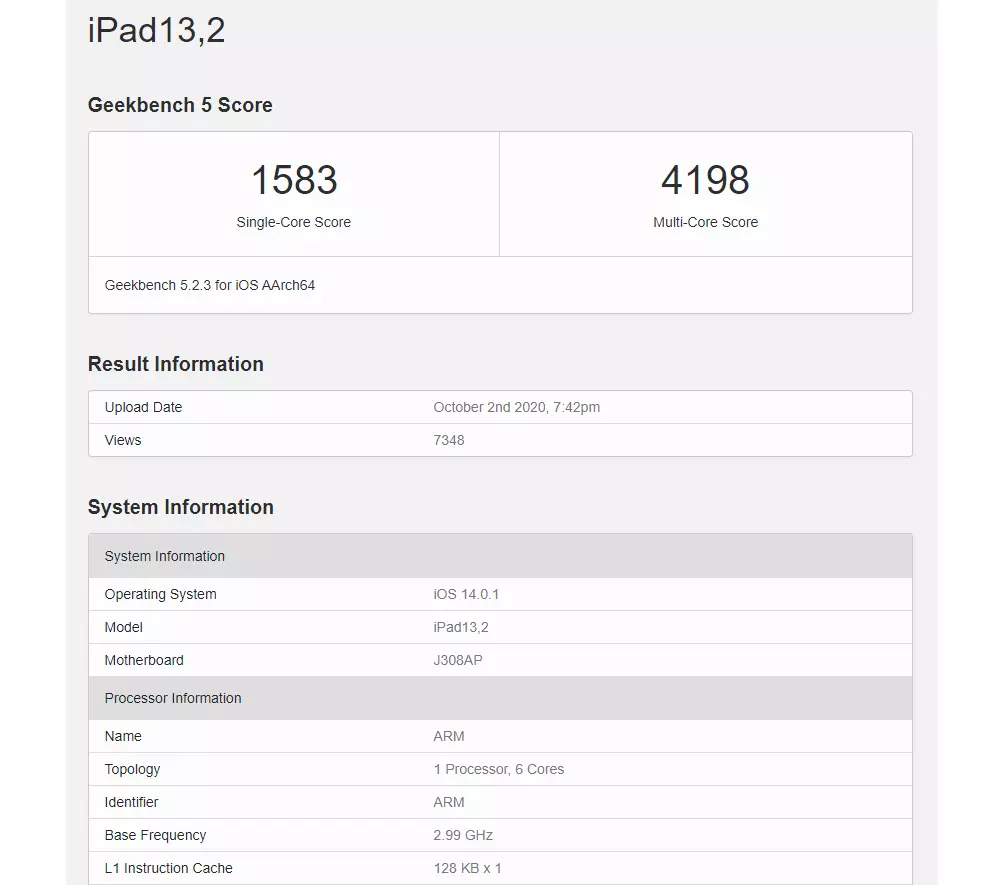The height and width of the screenshot is (885, 1007).
Task: Click the Multi-Core Score label
Action: (x=705, y=222)
